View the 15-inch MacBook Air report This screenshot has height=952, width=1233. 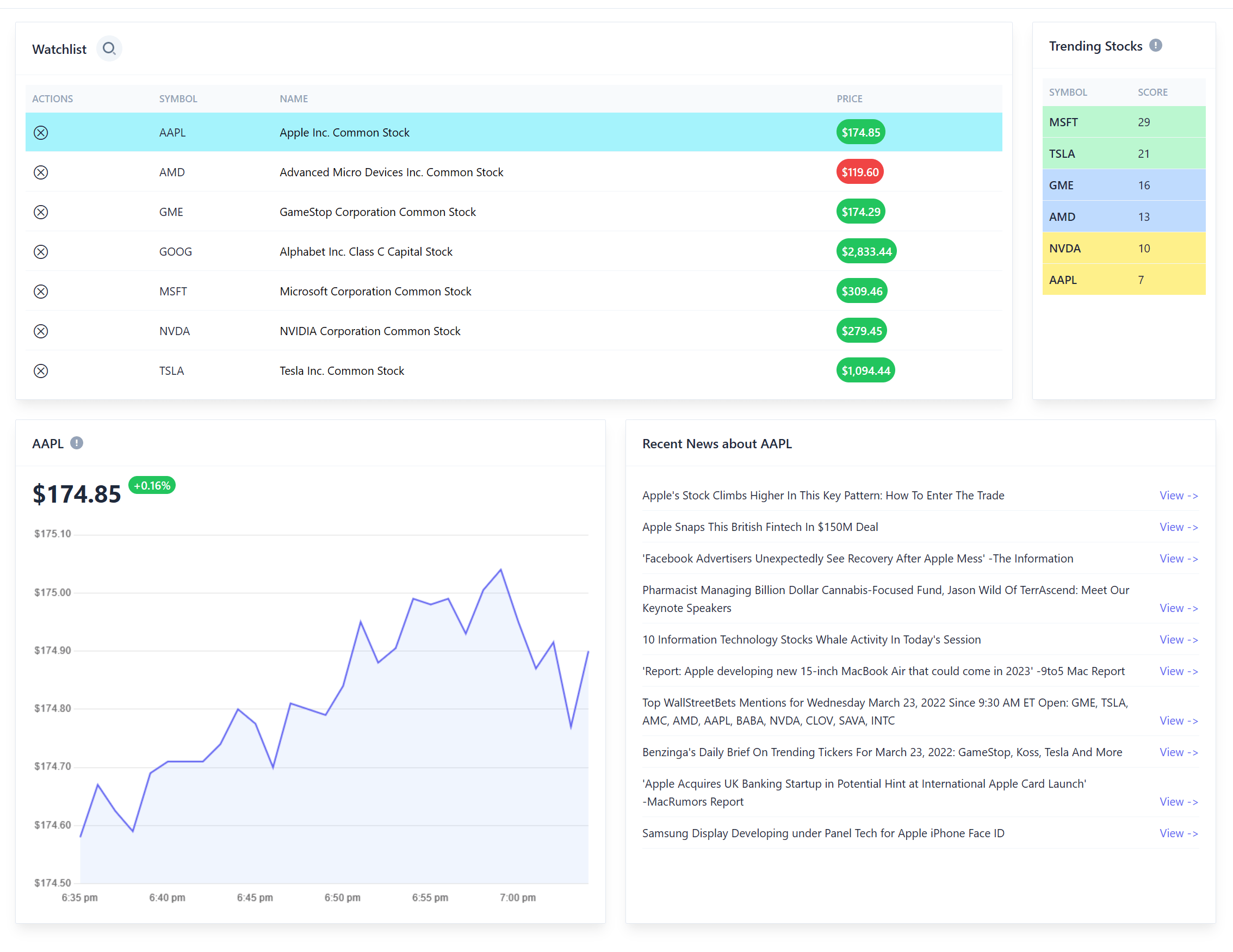[x=1178, y=671]
